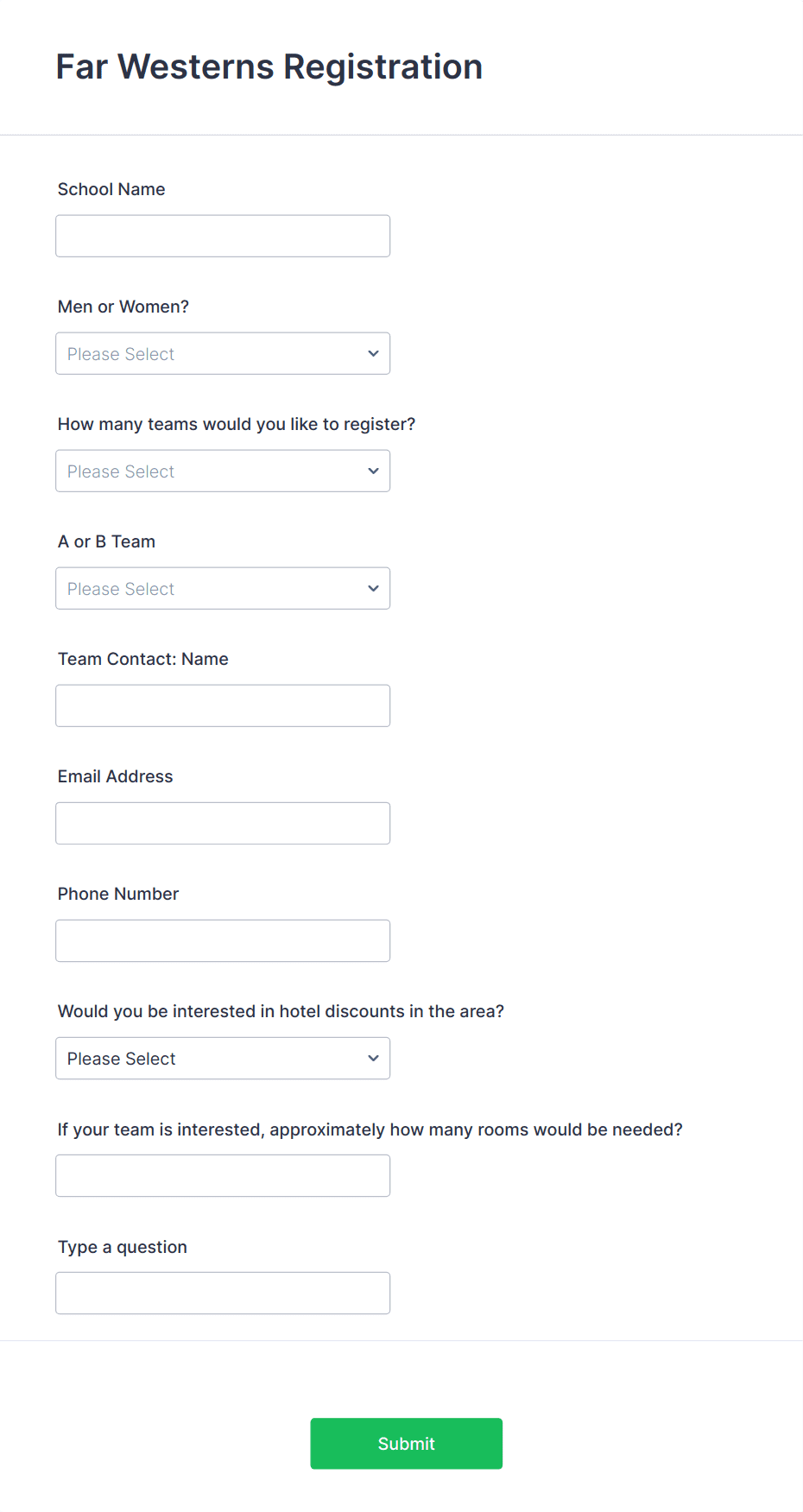Click the School Name text field
The image size is (803, 1512).
tap(223, 236)
